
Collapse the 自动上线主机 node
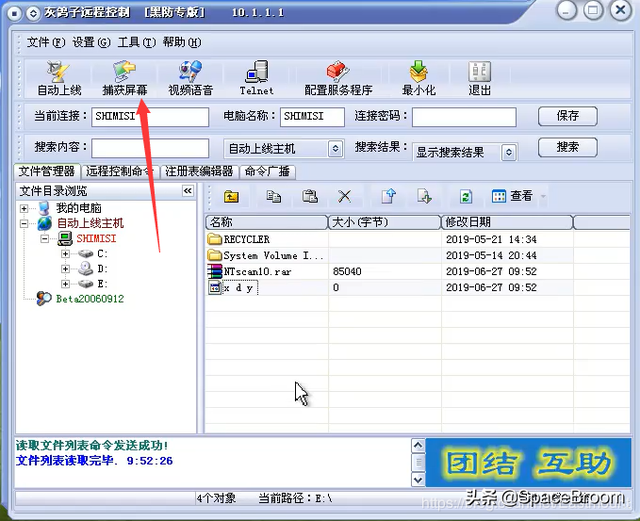click(24, 223)
